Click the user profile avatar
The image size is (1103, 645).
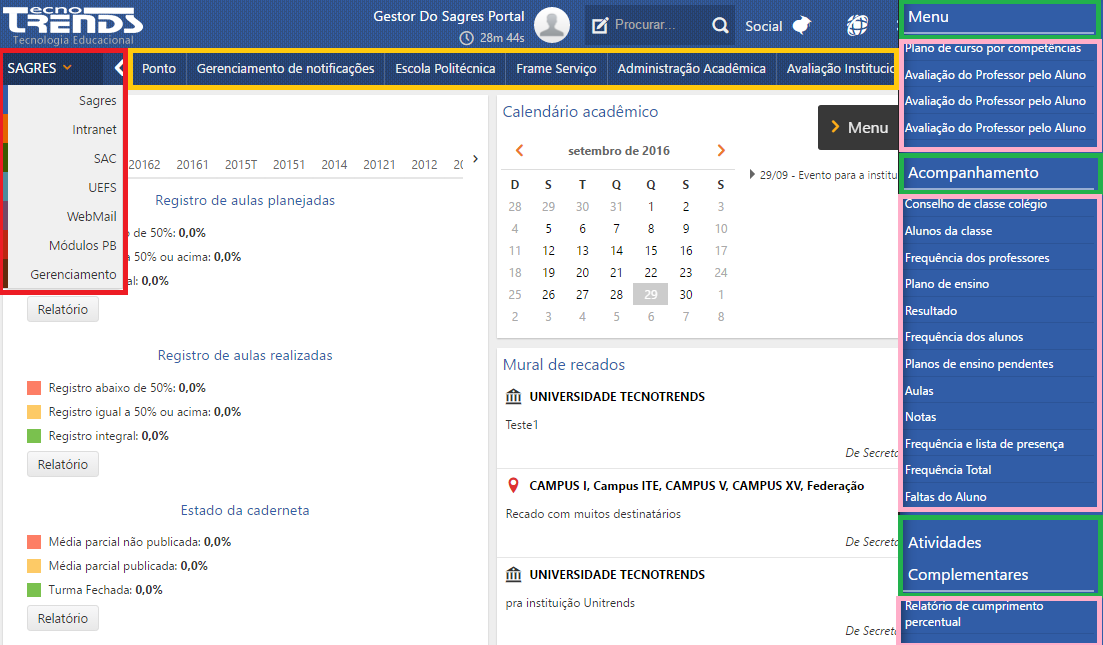tap(551, 25)
